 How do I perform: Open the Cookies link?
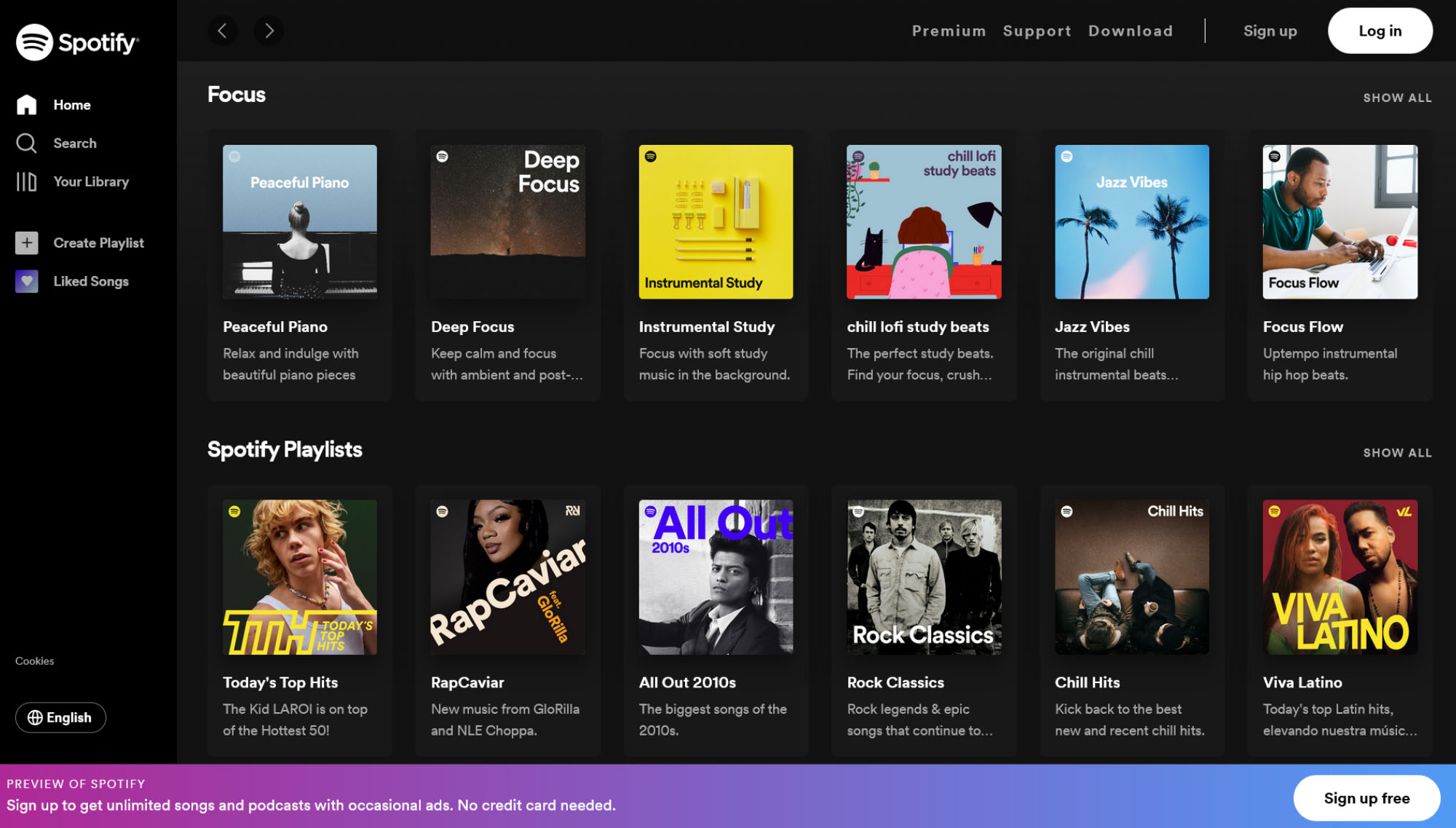tap(35, 661)
